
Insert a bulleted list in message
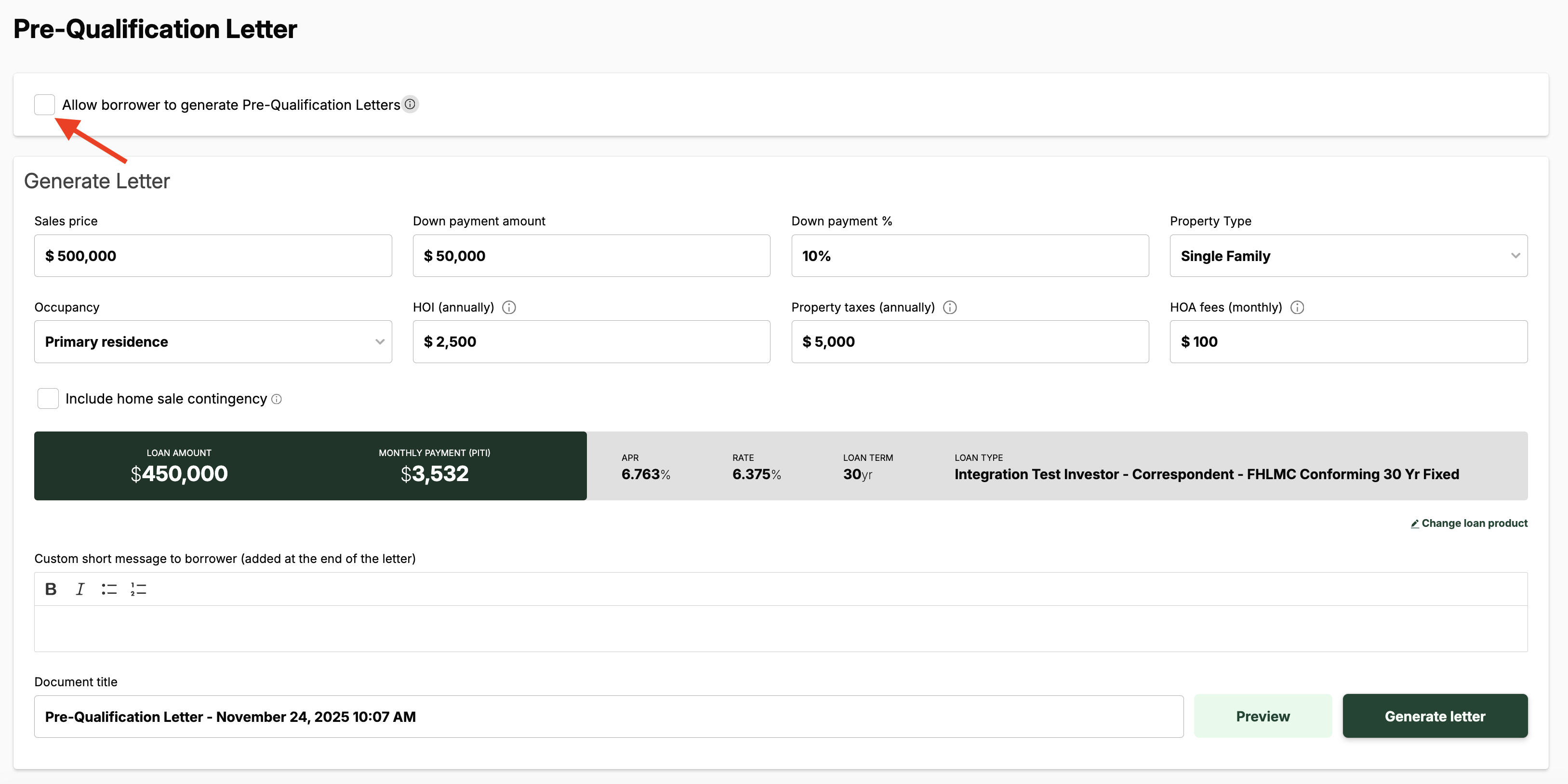[x=109, y=589]
